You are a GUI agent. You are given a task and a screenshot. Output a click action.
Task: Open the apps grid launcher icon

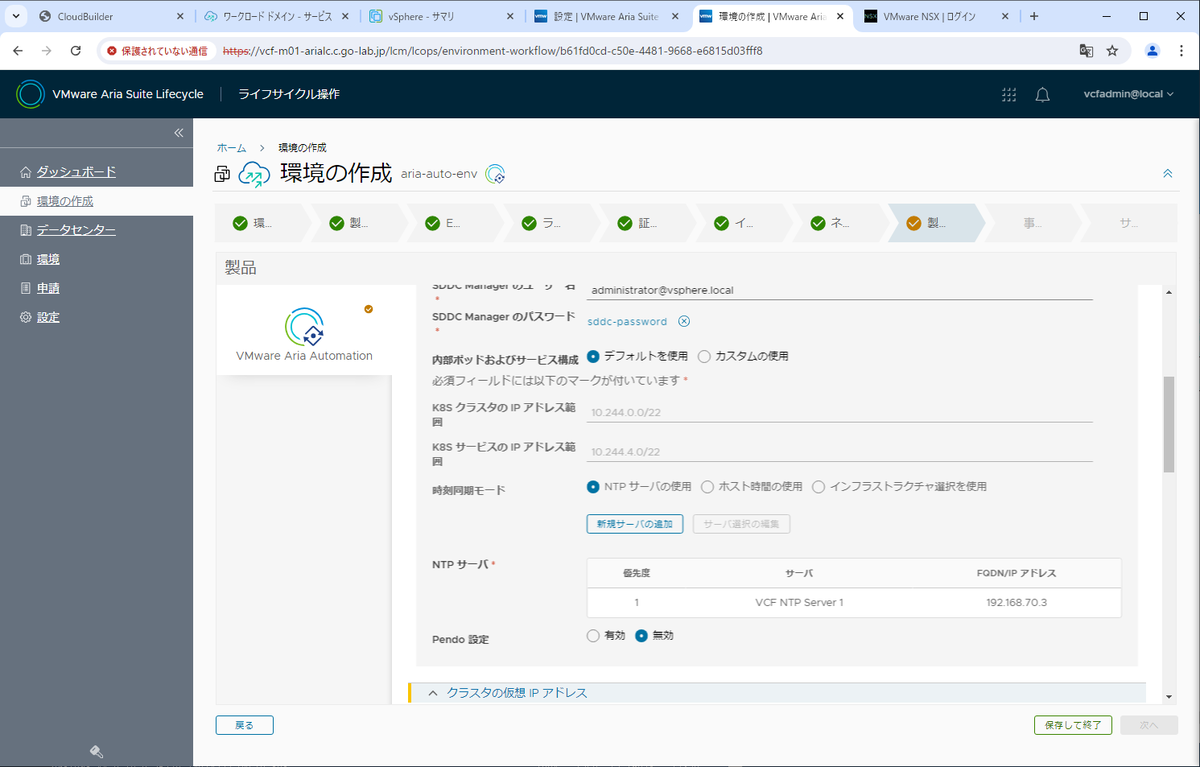pos(1009,94)
